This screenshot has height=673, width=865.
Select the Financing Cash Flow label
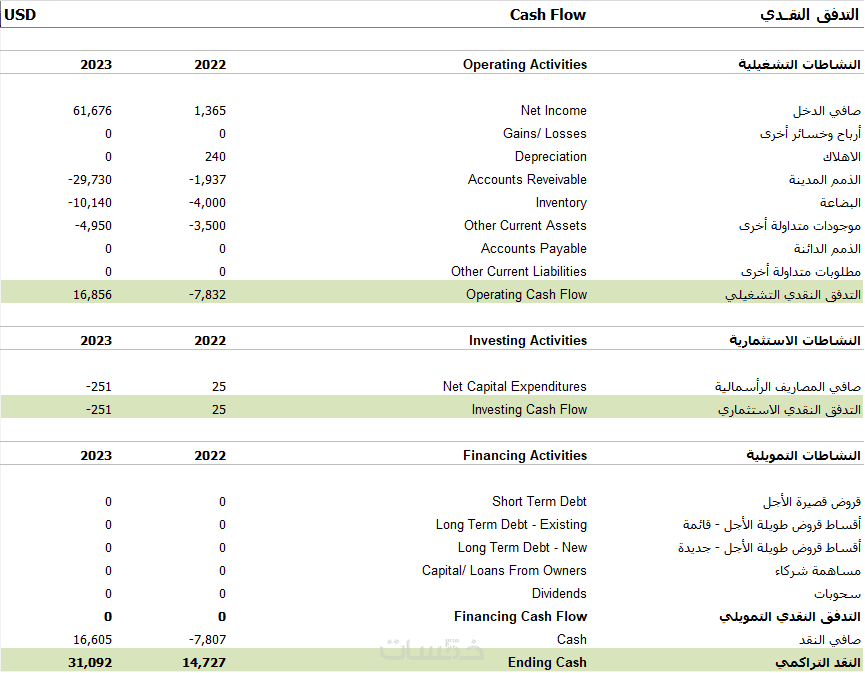pyautogui.click(x=520, y=617)
